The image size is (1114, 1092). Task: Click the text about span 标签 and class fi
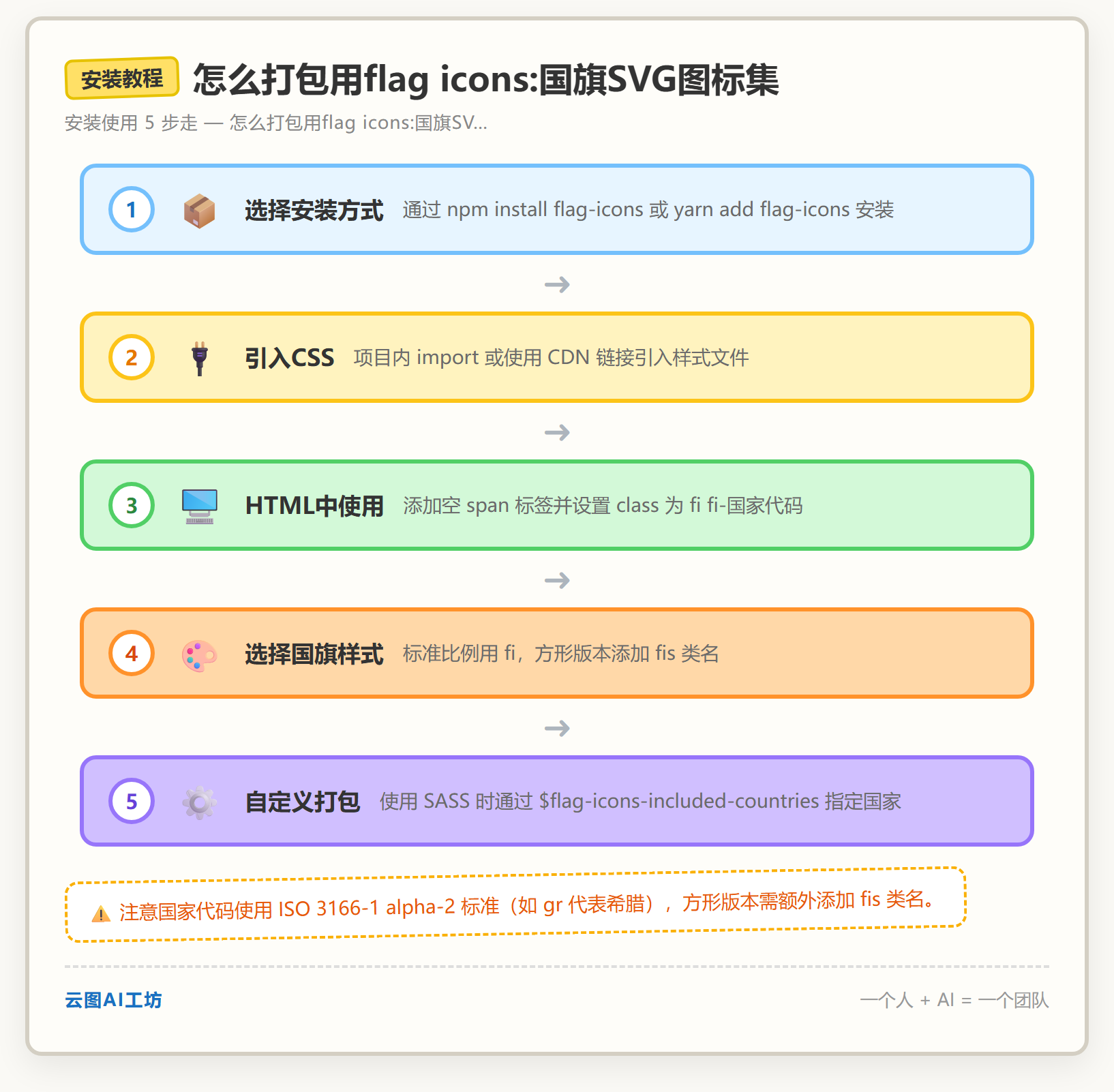click(x=603, y=506)
